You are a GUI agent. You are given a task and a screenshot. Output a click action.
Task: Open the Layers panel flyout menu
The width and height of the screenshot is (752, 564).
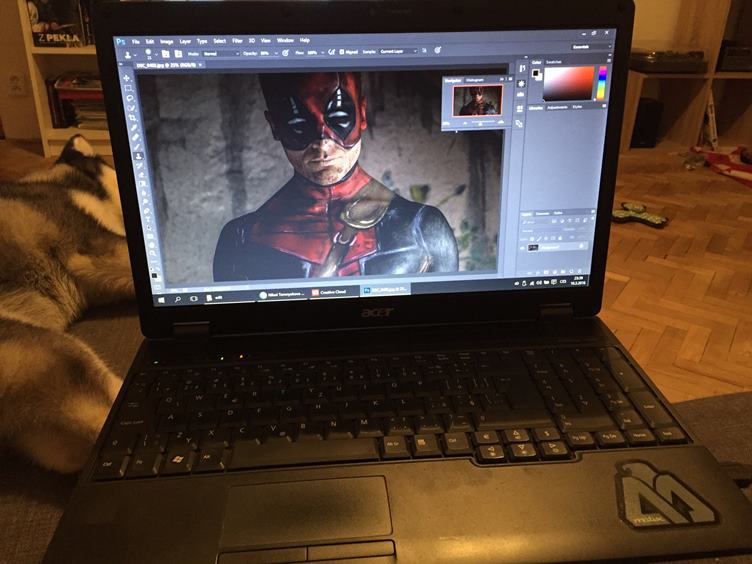pyautogui.click(x=593, y=212)
